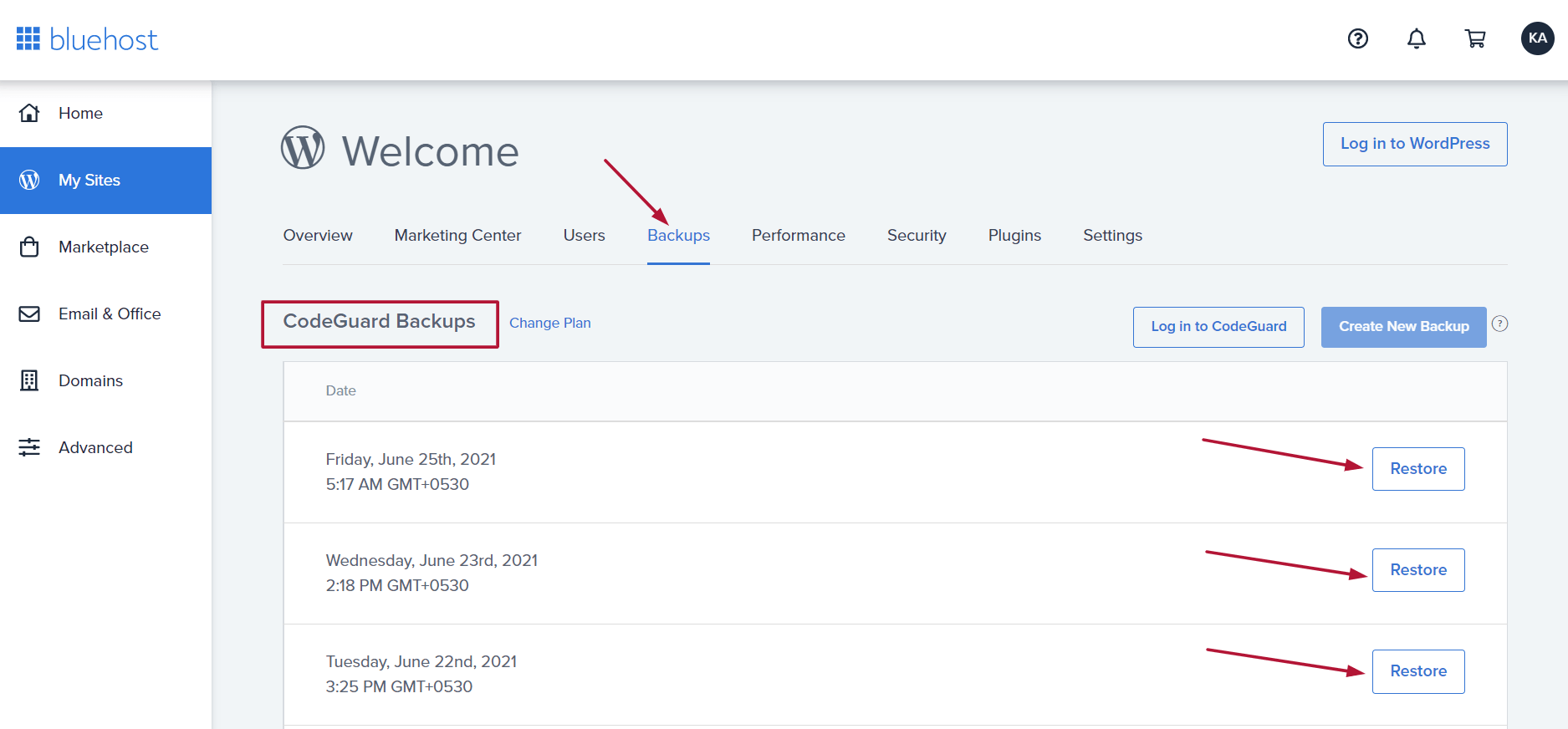The image size is (1568, 729).
Task: Click the Create New Backup button
Action: pyautogui.click(x=1402, y=327)
